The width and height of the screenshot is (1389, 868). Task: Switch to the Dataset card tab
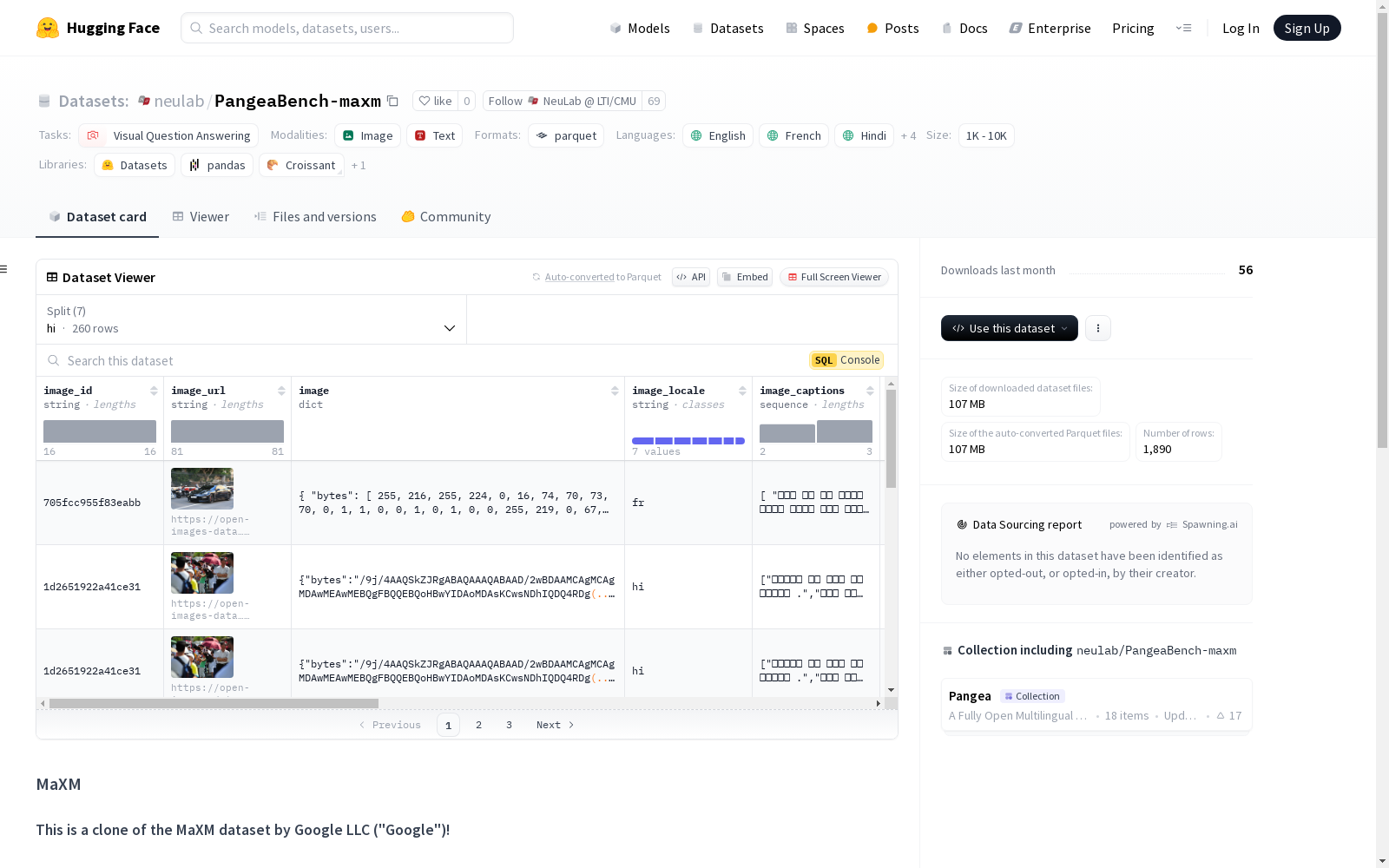97,217
